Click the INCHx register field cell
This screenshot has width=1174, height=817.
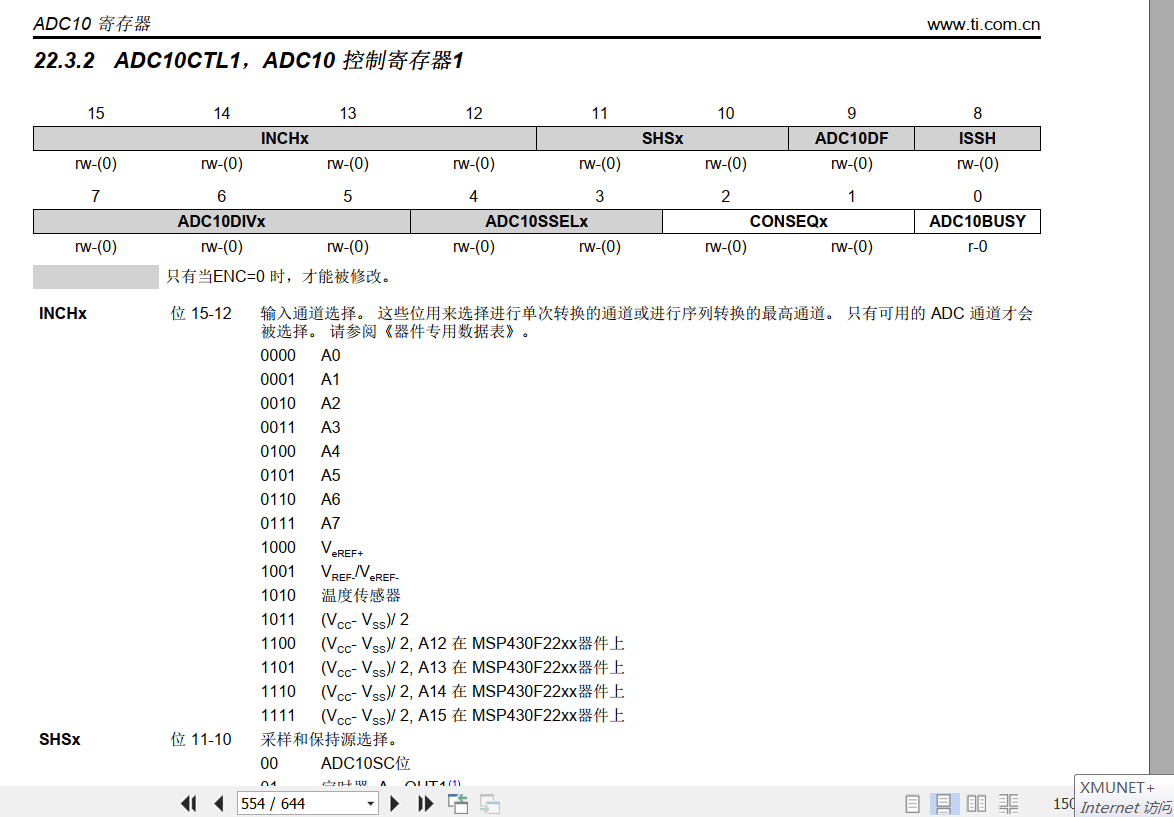(285, 139)
